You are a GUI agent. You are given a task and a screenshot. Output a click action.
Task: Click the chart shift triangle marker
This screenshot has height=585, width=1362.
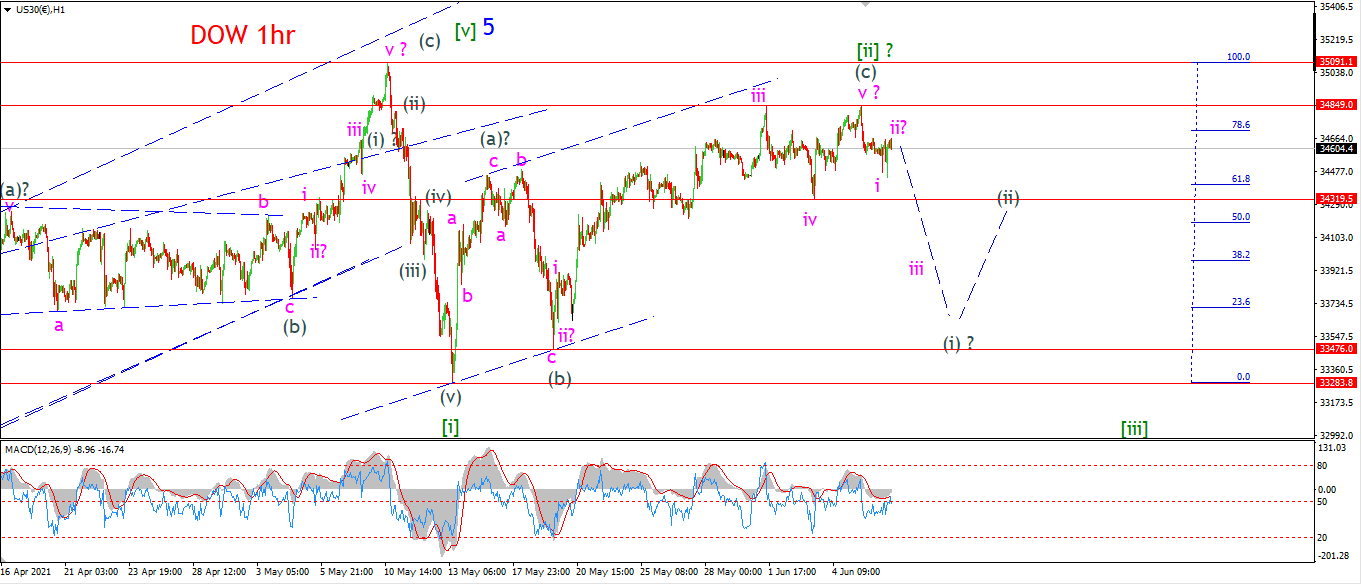[867, 4]
